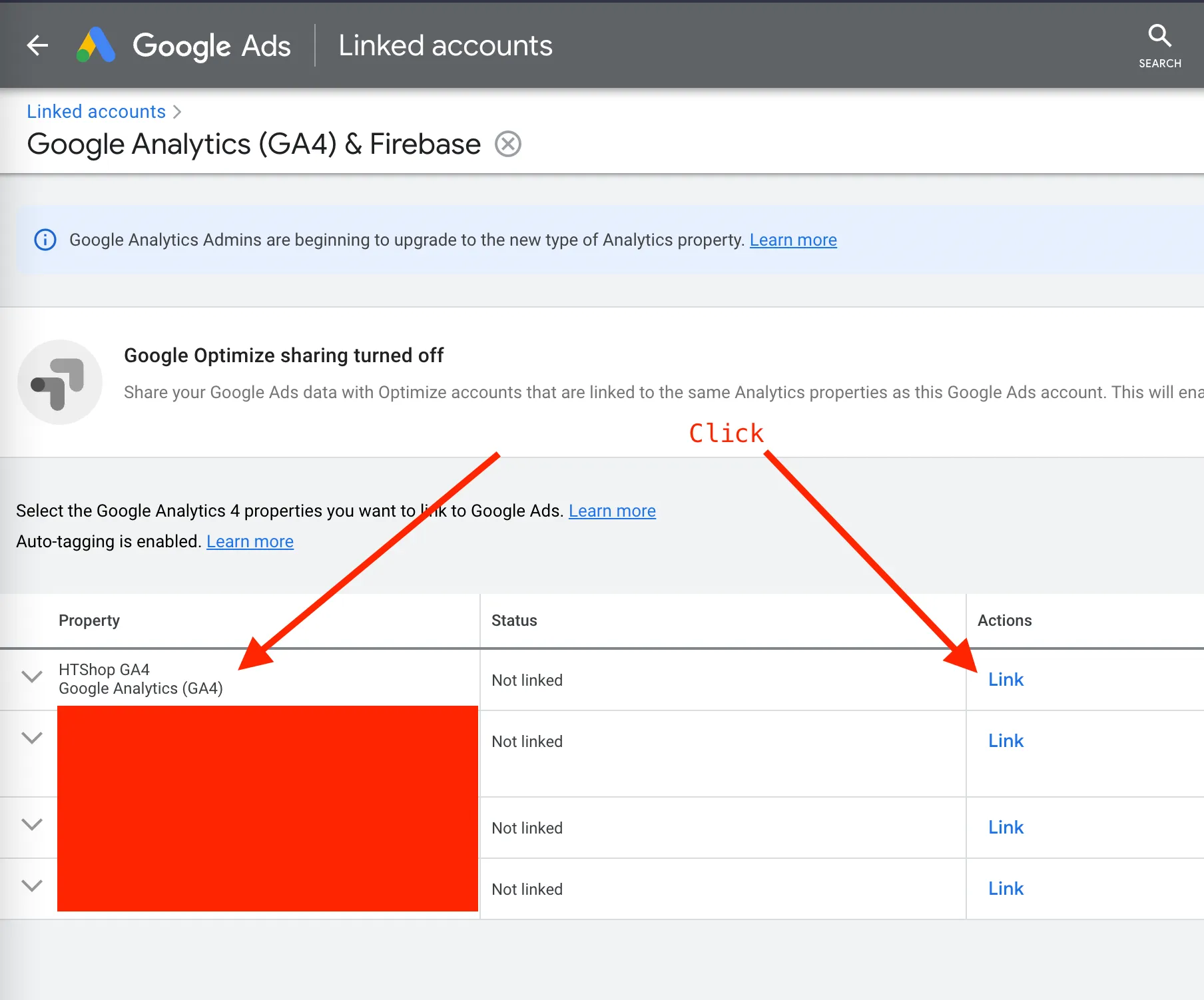Expand the second property row chevron
This screenshot has width=1204, height=1000.
(32, 738)
